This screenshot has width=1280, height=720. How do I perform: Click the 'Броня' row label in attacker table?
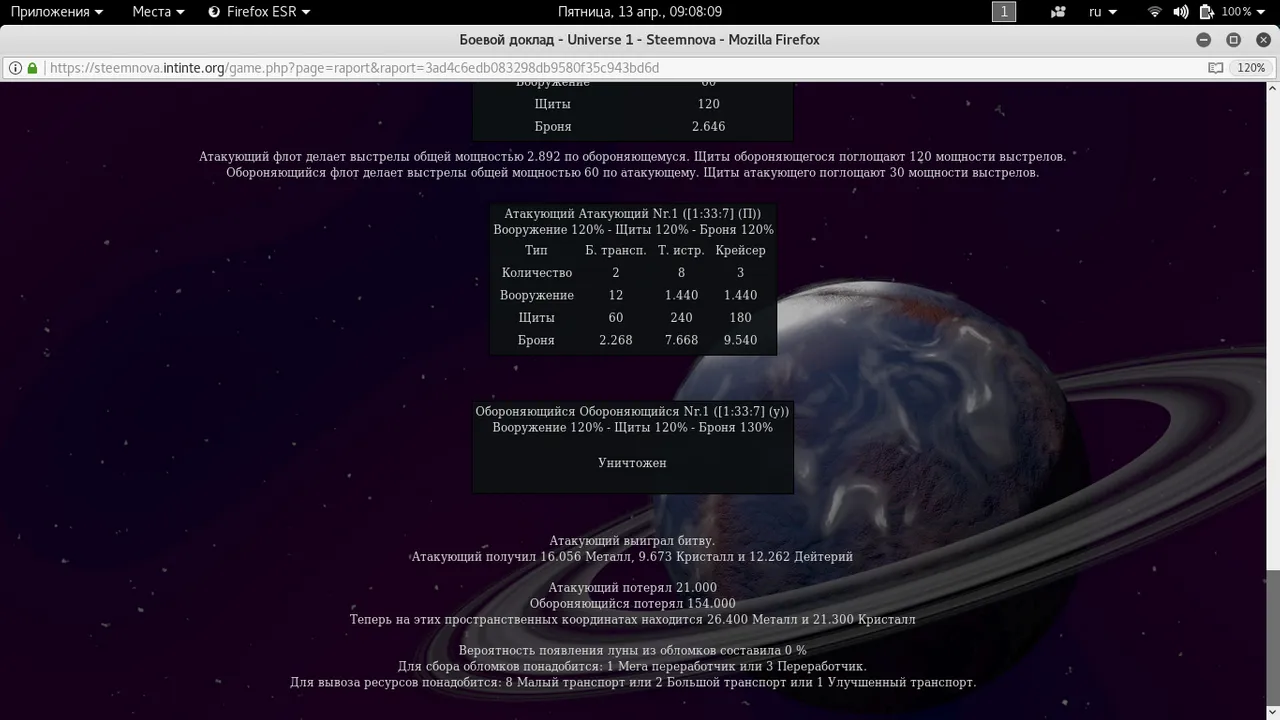pos(537,341)
